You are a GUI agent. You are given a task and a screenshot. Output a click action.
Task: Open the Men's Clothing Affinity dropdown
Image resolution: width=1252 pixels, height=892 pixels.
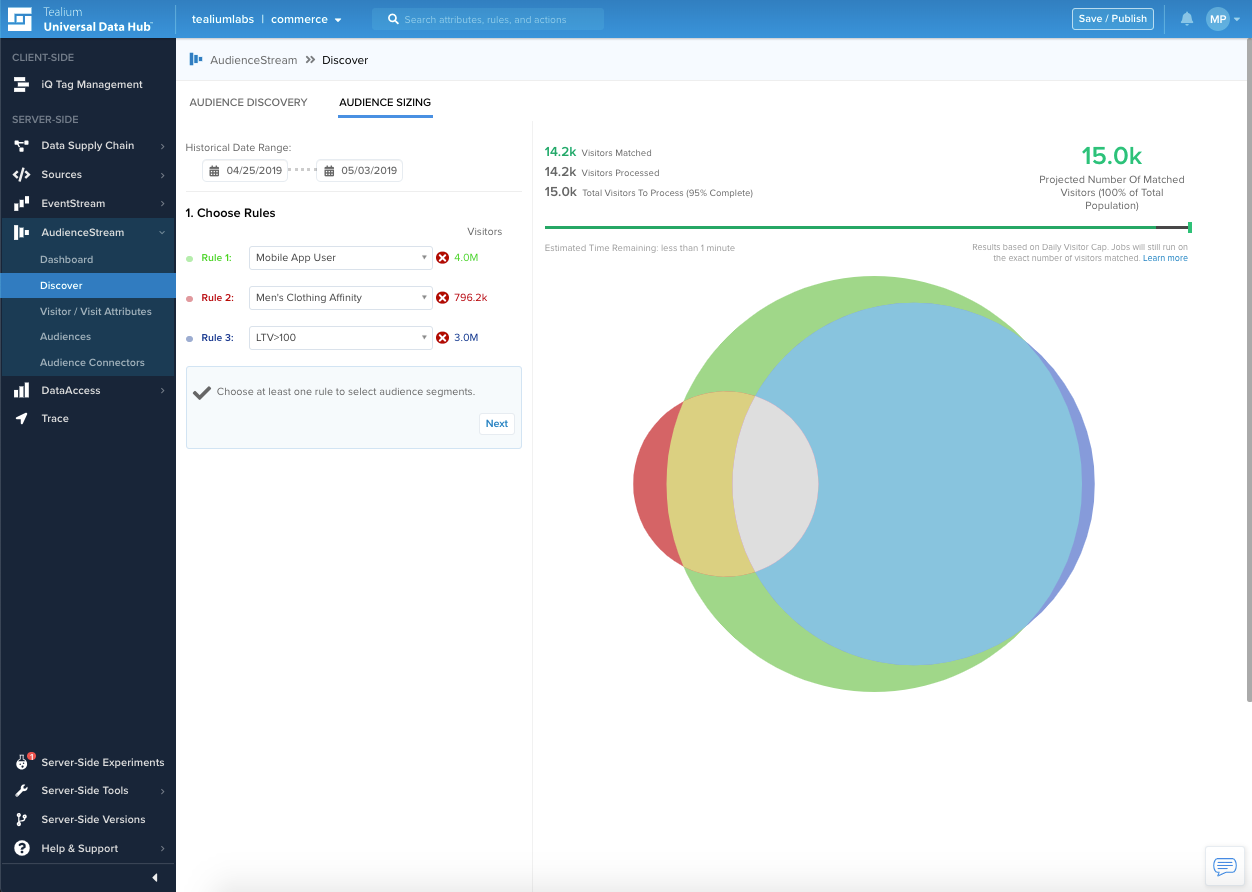340,298
